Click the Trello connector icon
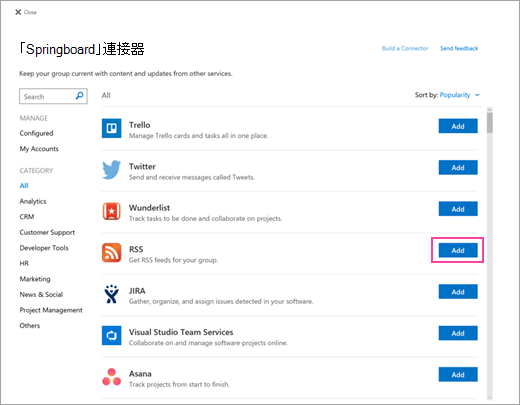 click(x=111, y=128)
